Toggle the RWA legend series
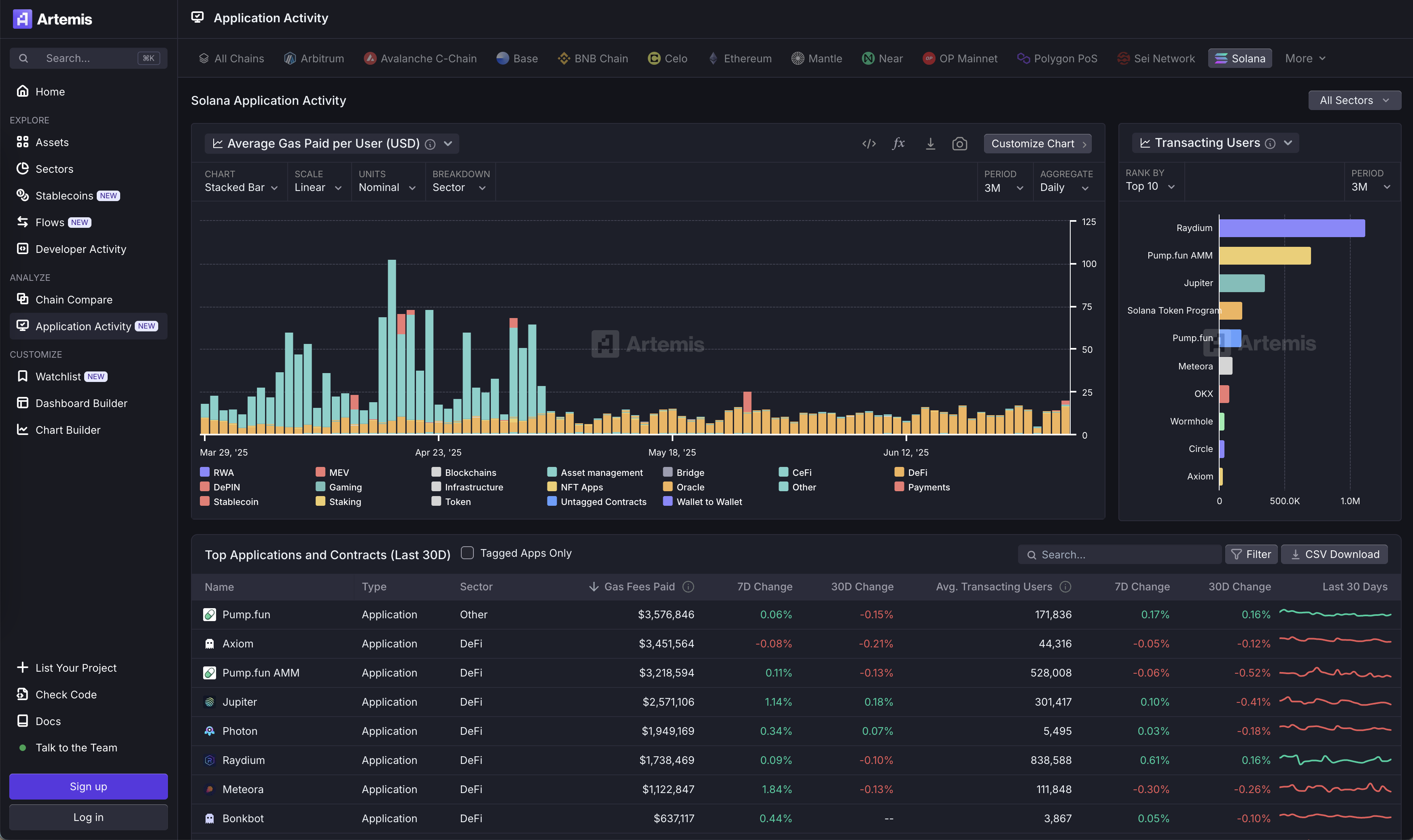 pos(217,472)
